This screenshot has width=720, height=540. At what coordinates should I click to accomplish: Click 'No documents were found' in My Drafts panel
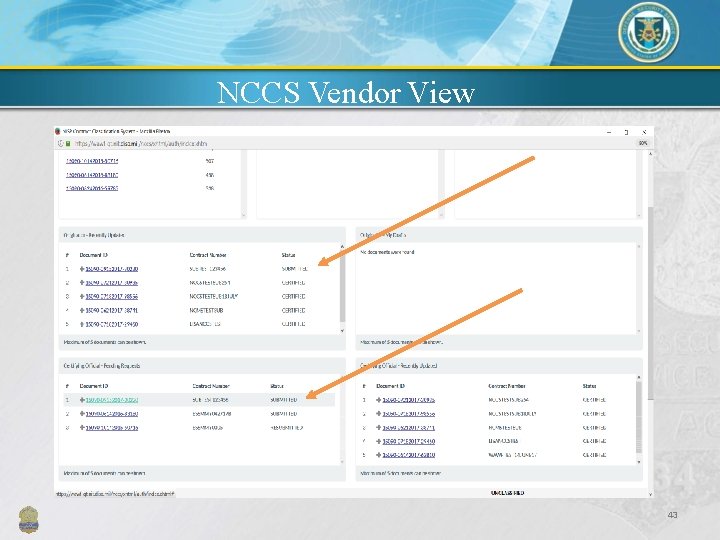388,252
